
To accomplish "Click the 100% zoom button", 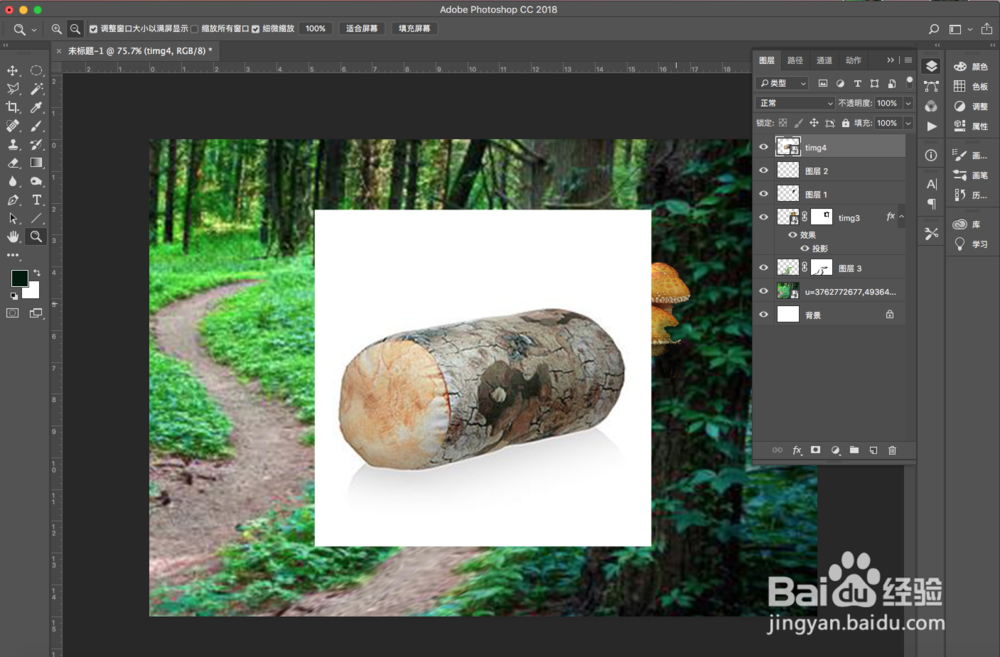I will (316, 29).
